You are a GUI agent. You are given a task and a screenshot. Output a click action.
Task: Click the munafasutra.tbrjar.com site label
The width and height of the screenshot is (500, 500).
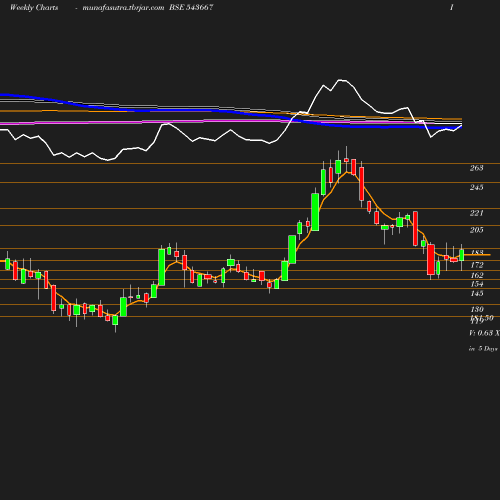[123, 8]
